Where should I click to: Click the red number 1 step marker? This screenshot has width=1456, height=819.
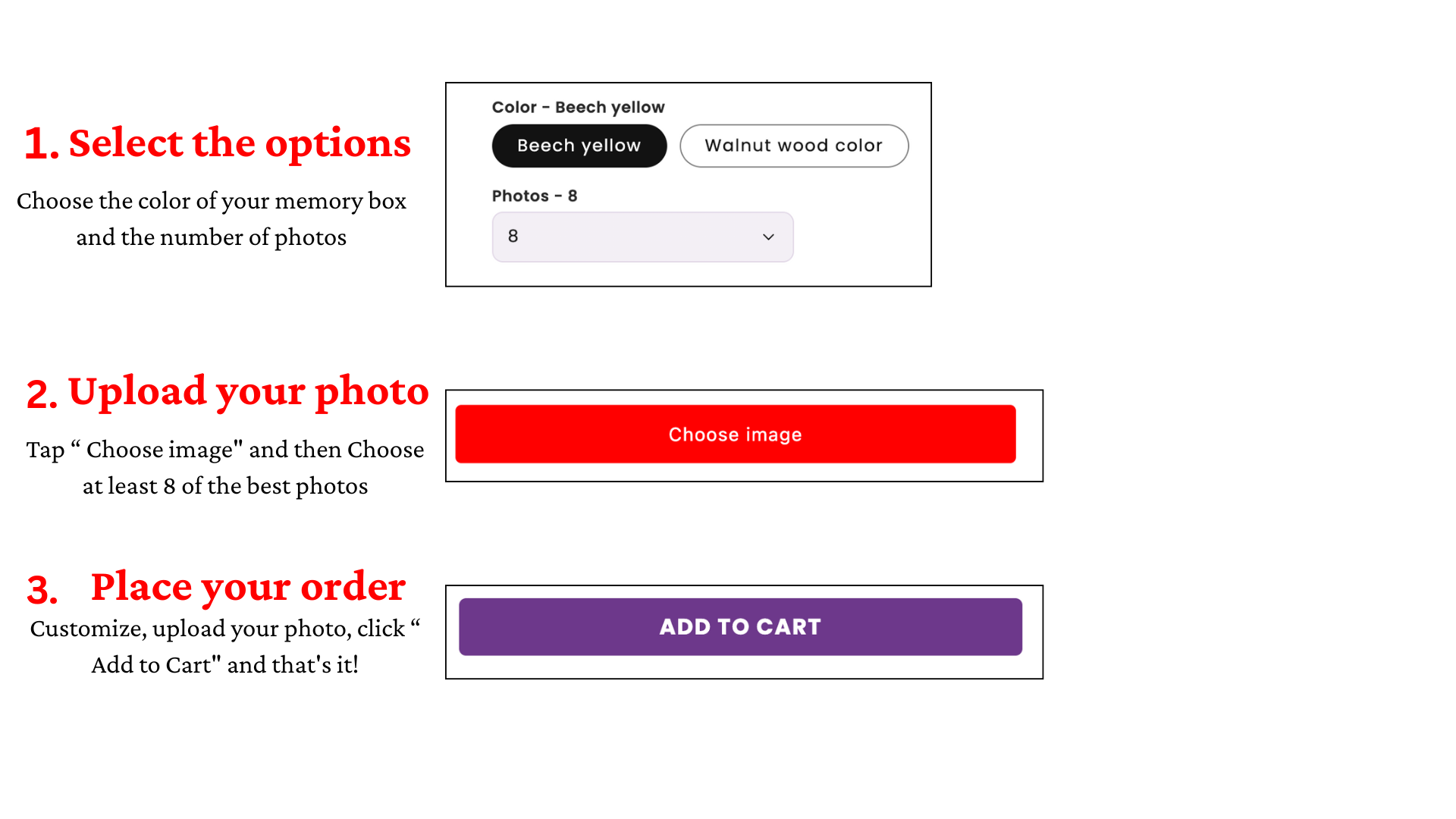click(x=39, y=144)
